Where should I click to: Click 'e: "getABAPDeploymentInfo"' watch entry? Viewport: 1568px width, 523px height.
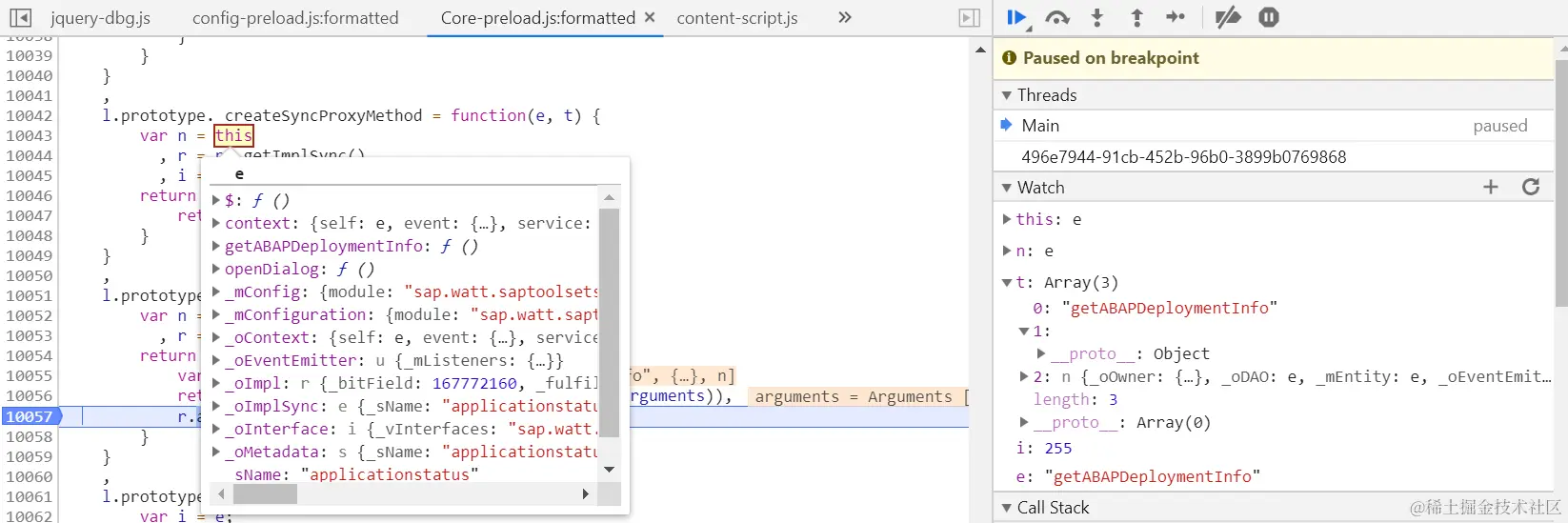1137,476
